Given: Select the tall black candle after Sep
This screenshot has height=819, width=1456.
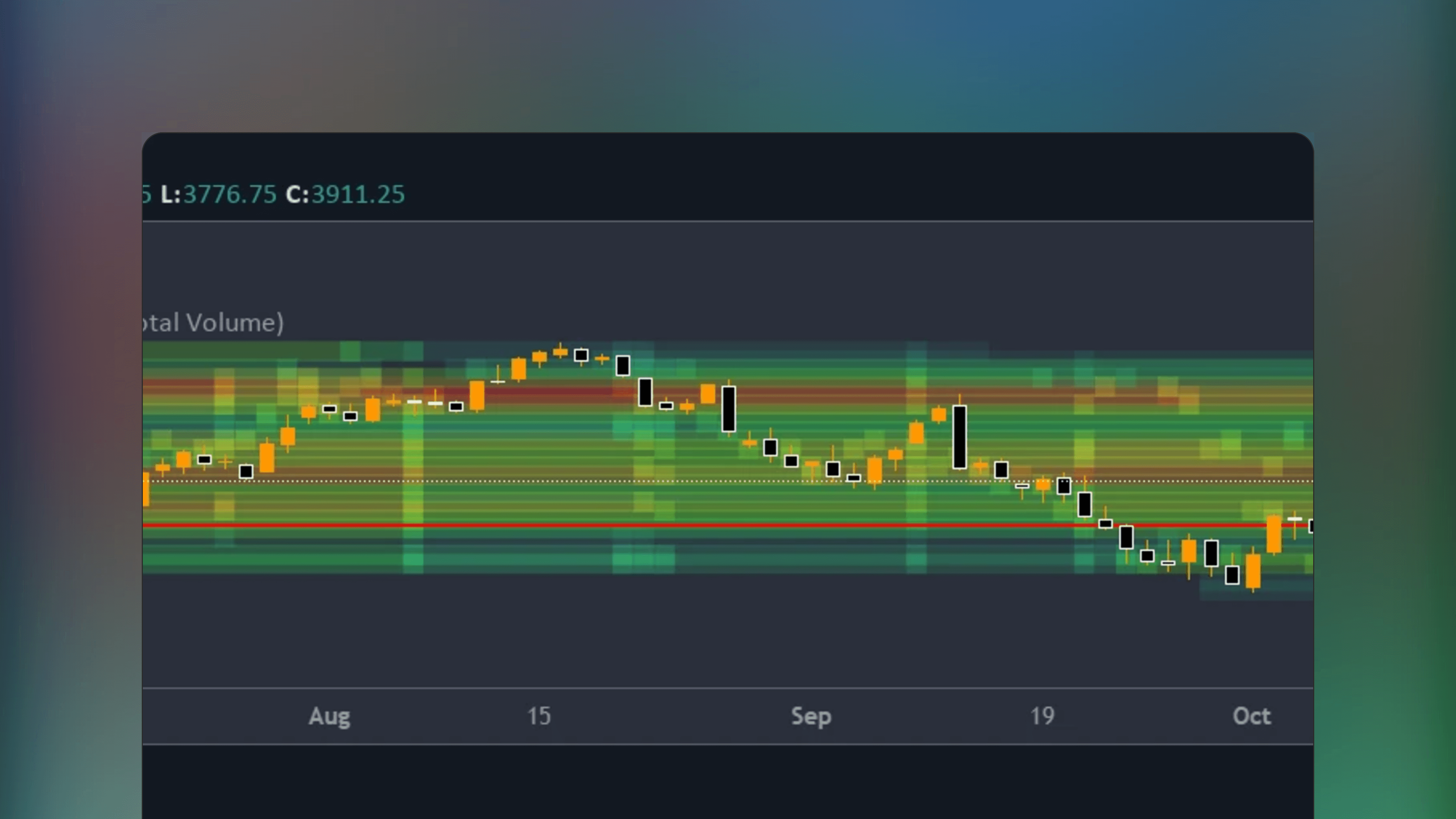Looking at the screenshot, I should (x=959, y=435).
